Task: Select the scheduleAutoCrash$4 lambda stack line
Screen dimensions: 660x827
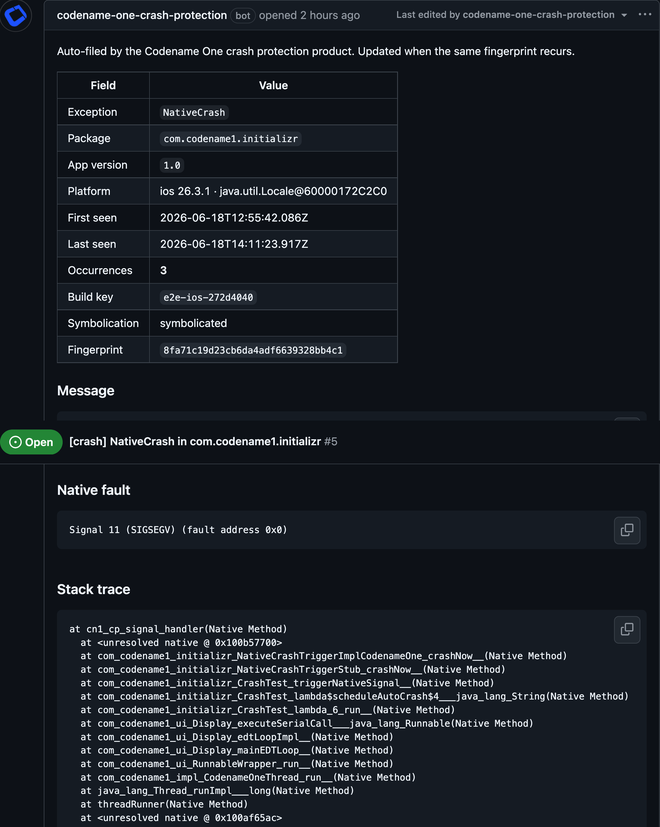Action: [355, 696]
